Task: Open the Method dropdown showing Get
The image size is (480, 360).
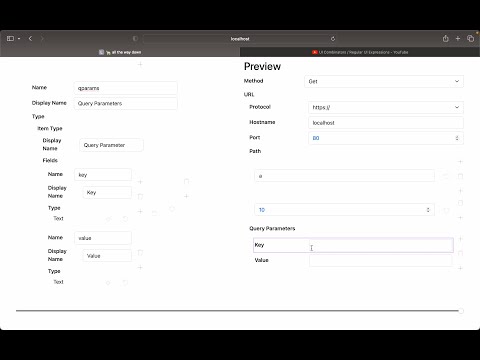Action: point(384,81)
